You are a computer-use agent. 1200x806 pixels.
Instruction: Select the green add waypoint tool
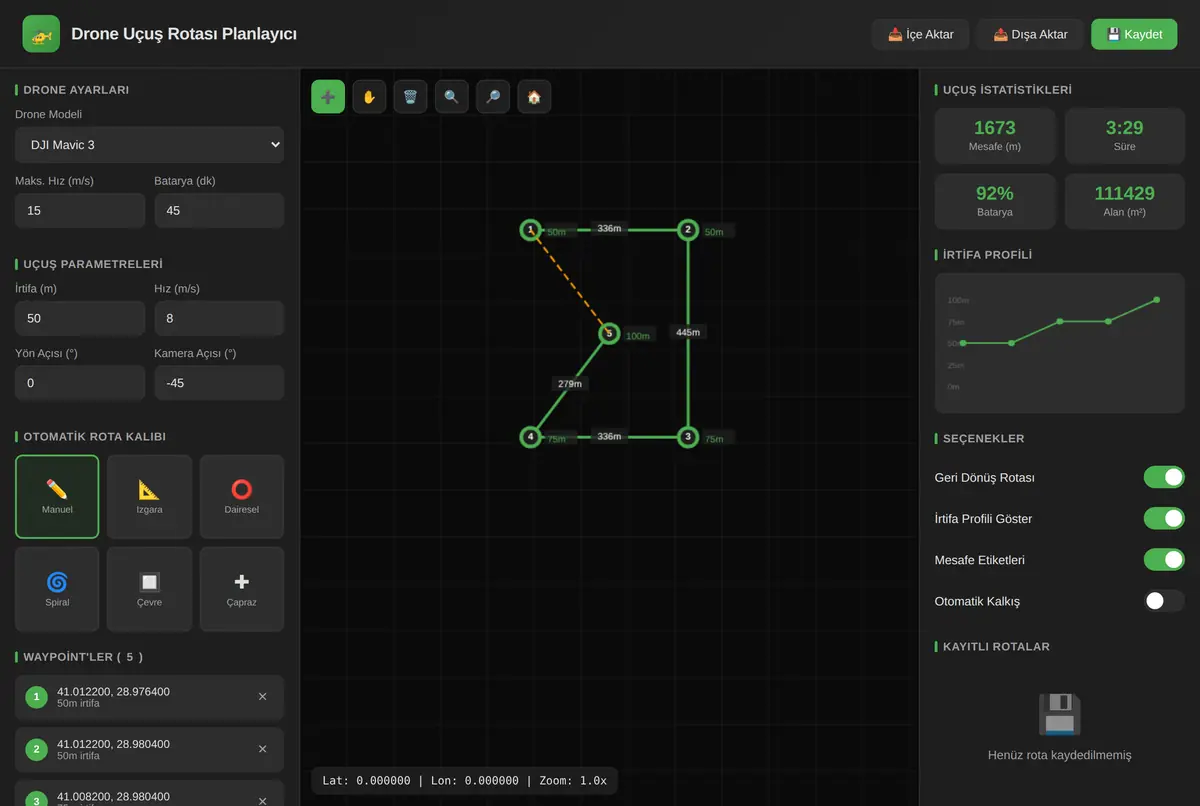click(328, 97)
